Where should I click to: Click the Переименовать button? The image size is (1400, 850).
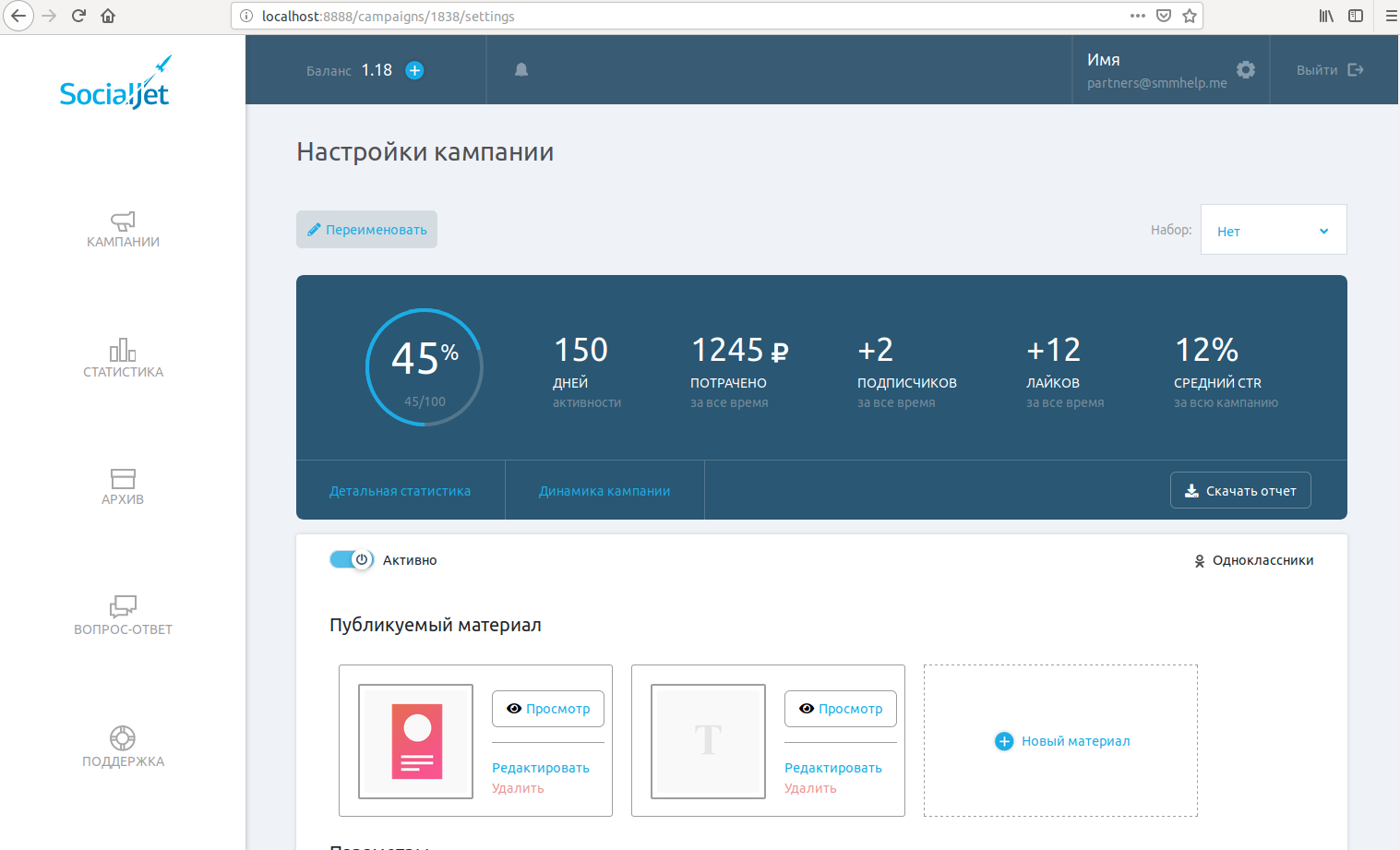[366, 229]
